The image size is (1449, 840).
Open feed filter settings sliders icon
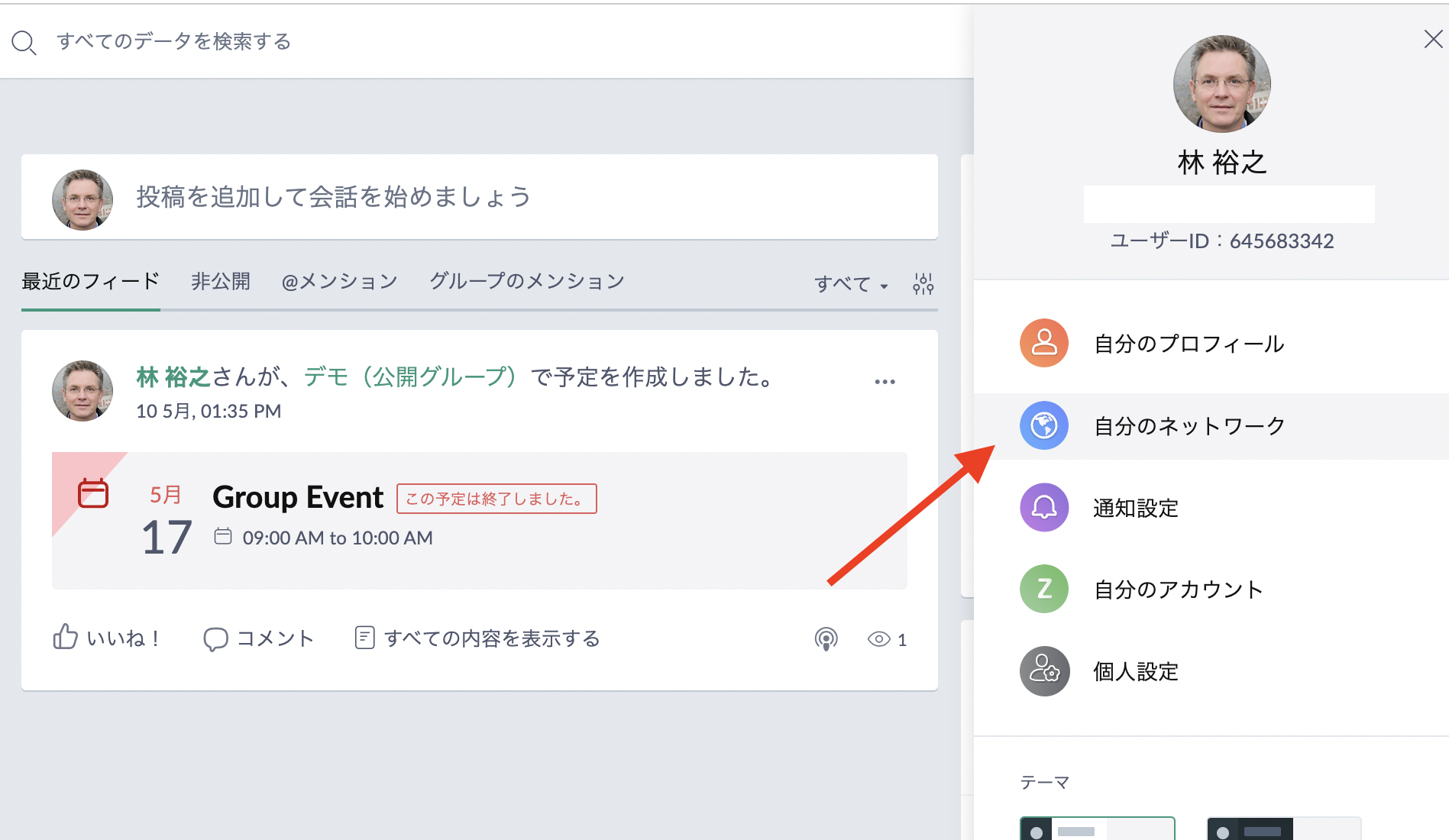923,284
